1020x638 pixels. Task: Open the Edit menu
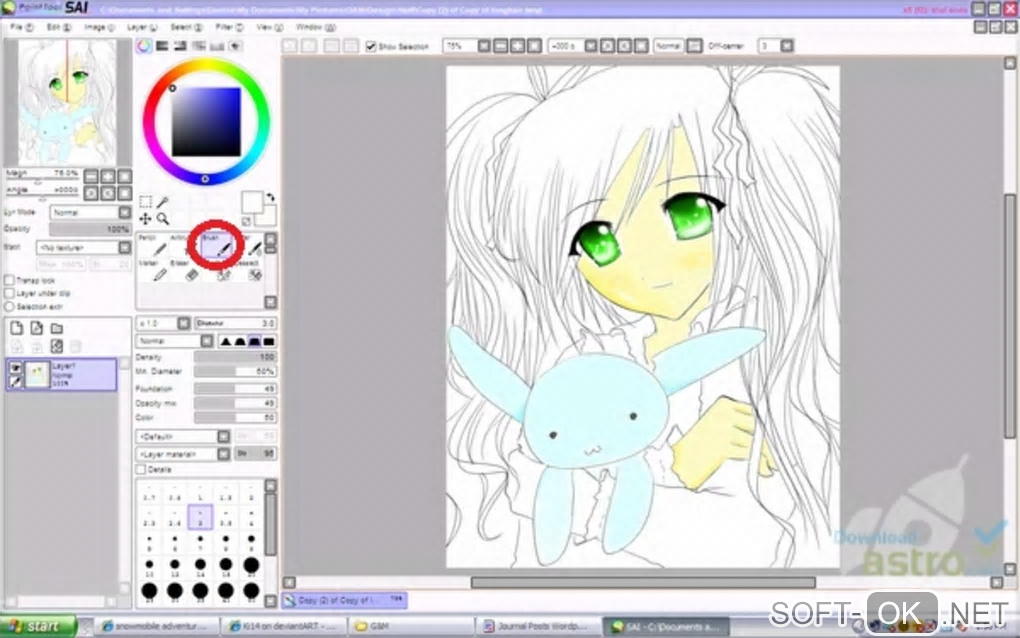tap(59, 27)
